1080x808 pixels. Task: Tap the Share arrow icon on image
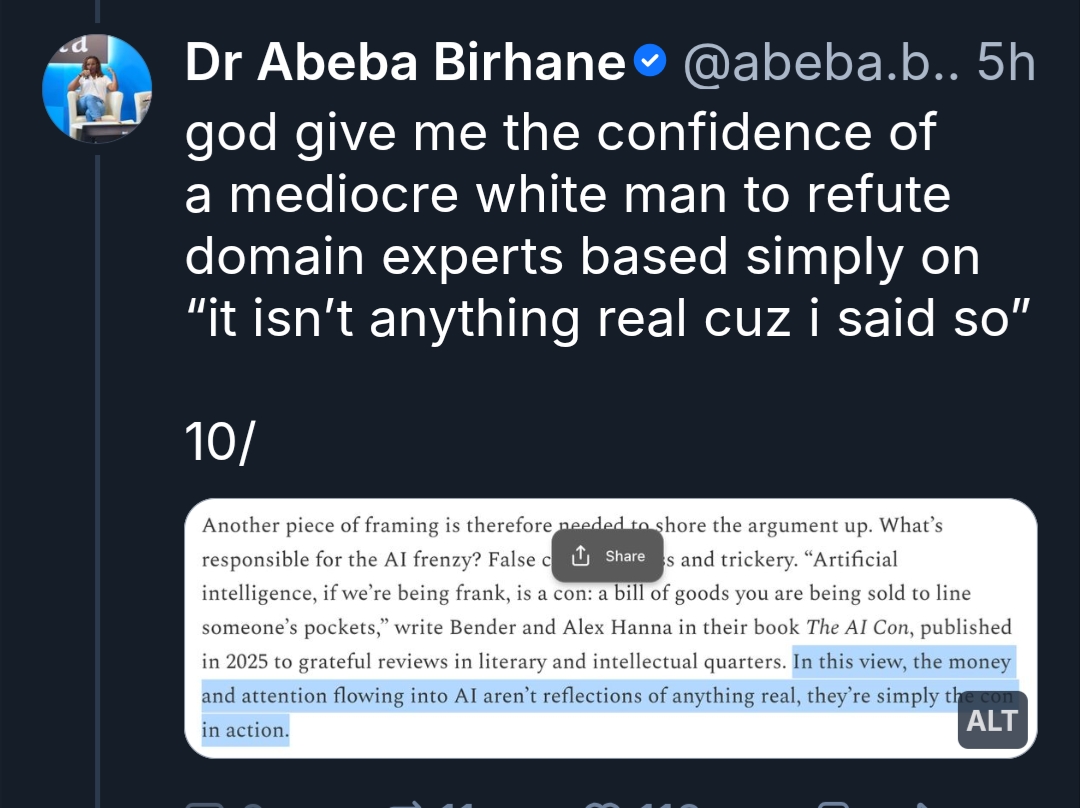point(580,556)
